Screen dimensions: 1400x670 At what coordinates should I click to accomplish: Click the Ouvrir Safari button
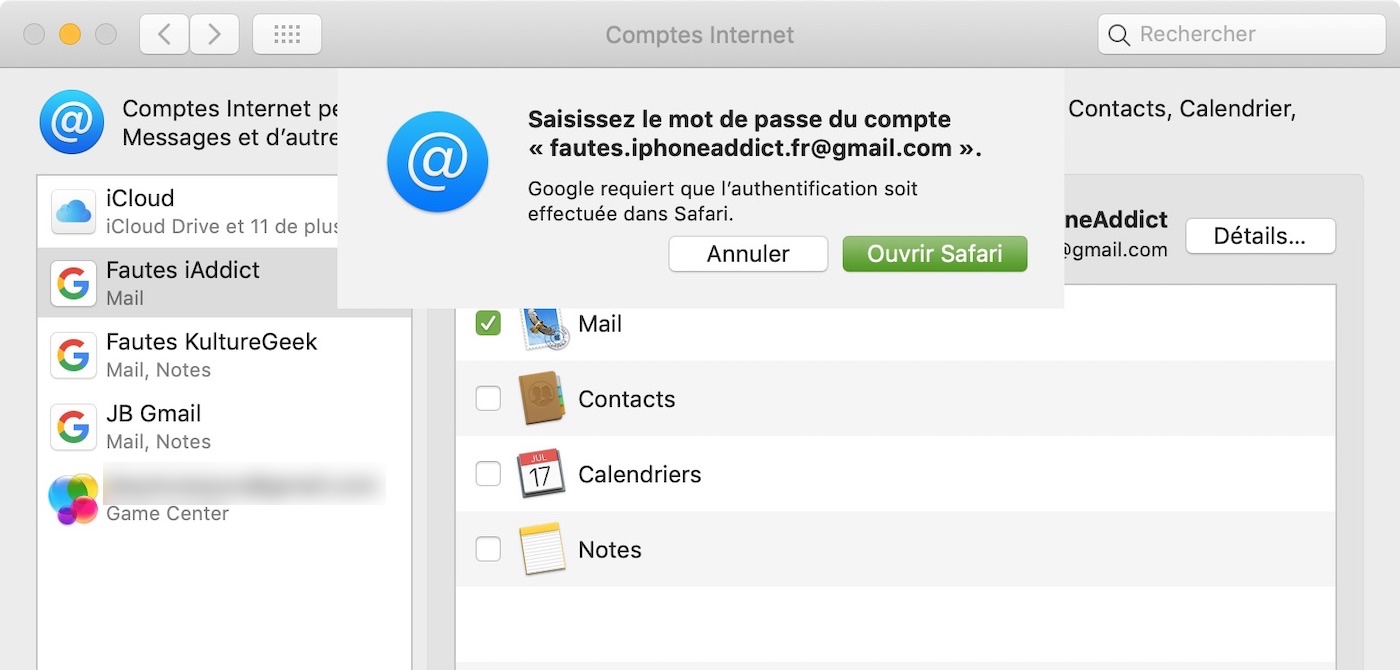coord(935,254)
